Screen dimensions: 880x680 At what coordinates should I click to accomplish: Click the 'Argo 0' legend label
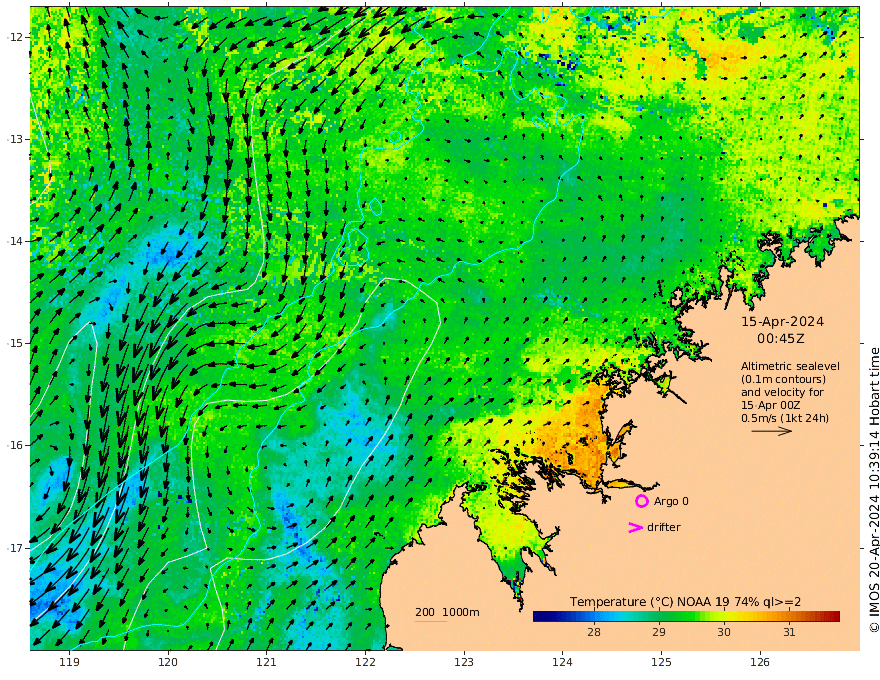click(671, 501)
